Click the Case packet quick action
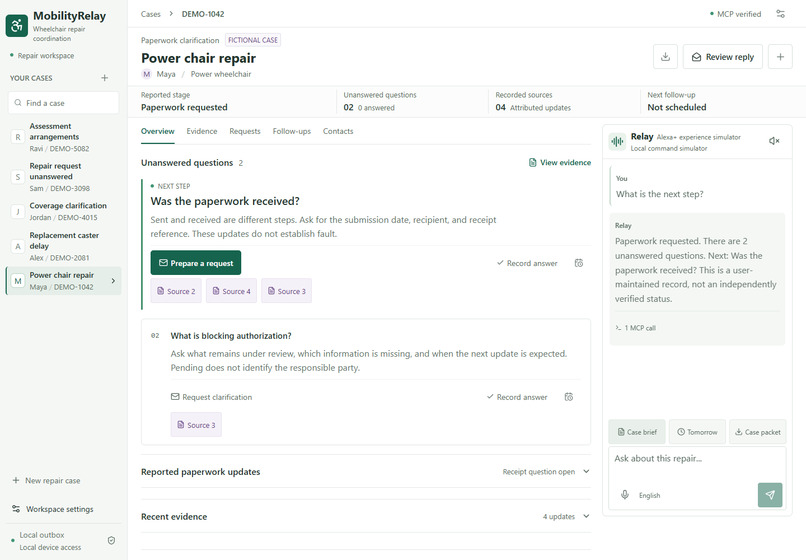The width and height of the screenshot is (806, 560). coord(758,432)
